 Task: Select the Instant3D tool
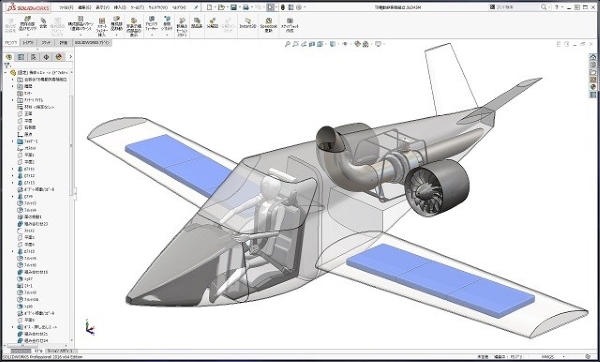[x=248, y=23]
